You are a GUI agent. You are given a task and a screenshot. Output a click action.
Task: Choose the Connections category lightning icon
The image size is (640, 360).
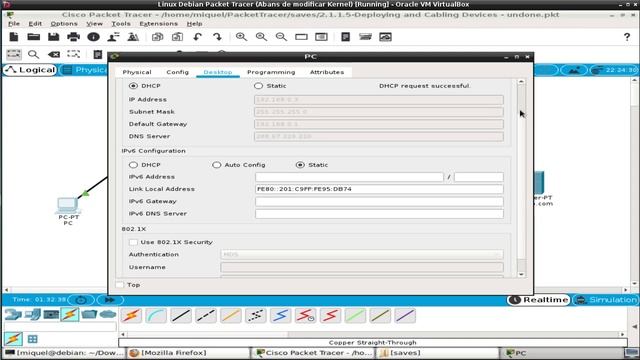point(70,314)
